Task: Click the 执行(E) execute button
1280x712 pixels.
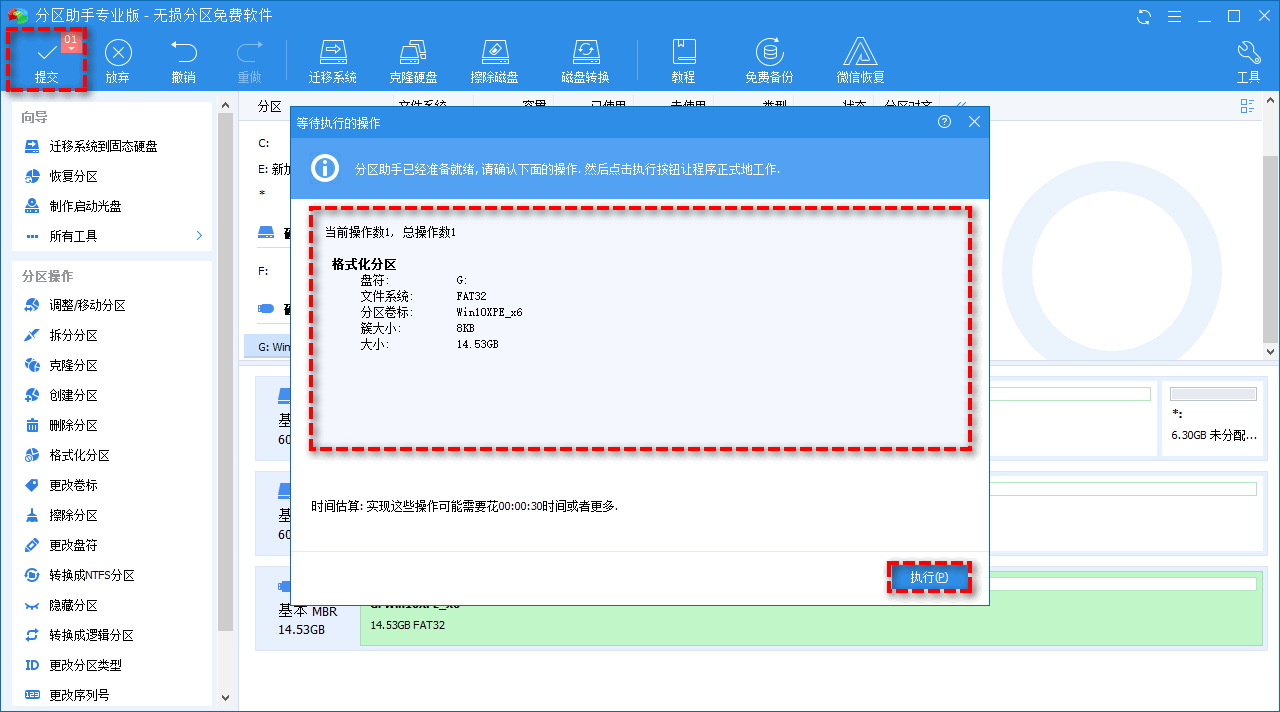Action: [x=929, y=577]
